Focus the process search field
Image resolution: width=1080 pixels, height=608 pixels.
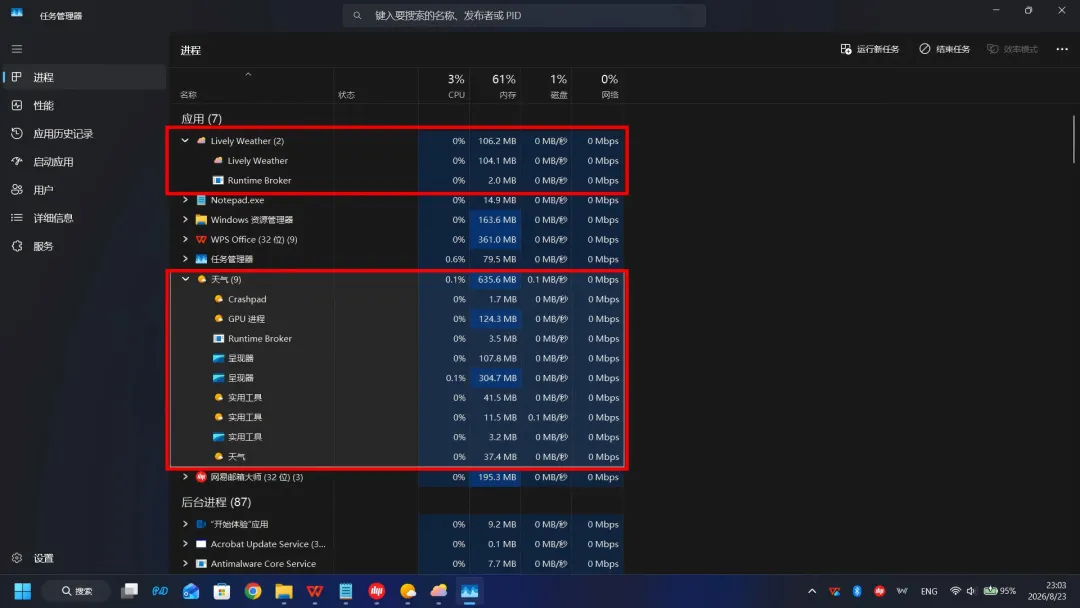pos(524,15)
